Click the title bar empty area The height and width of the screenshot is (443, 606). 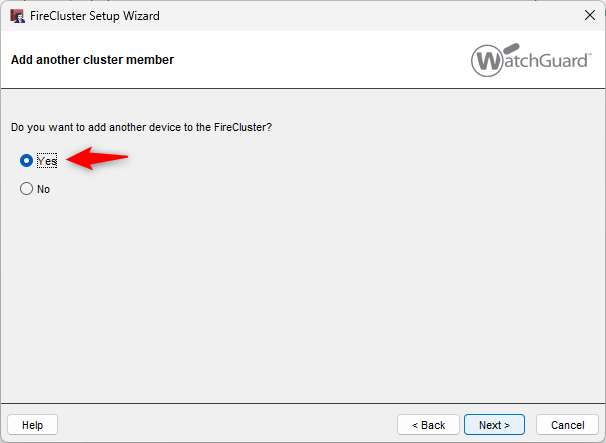click(367, 16)
